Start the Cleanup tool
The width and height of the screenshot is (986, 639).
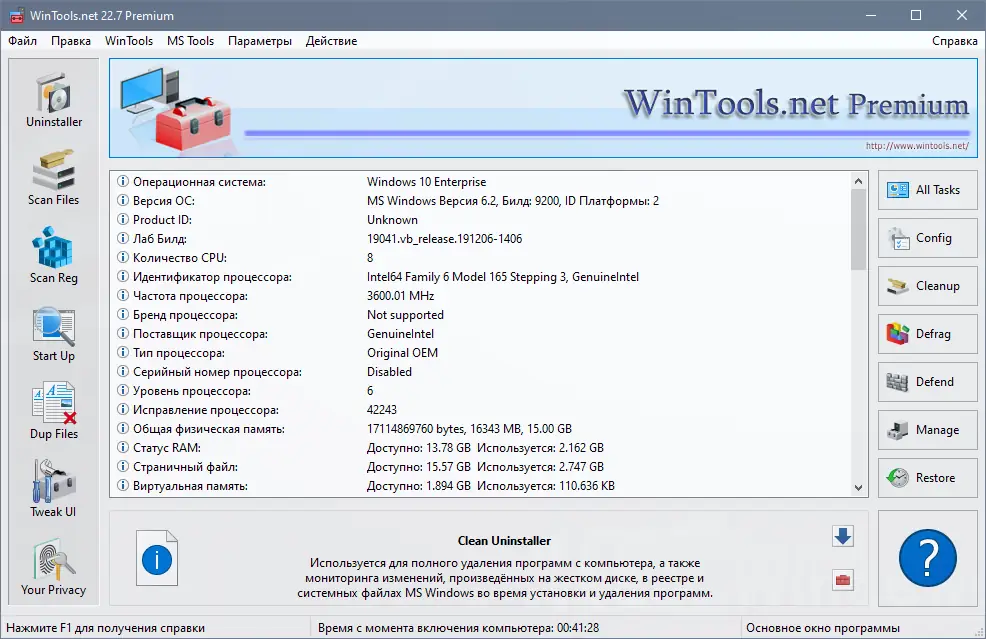click(927, 286)
